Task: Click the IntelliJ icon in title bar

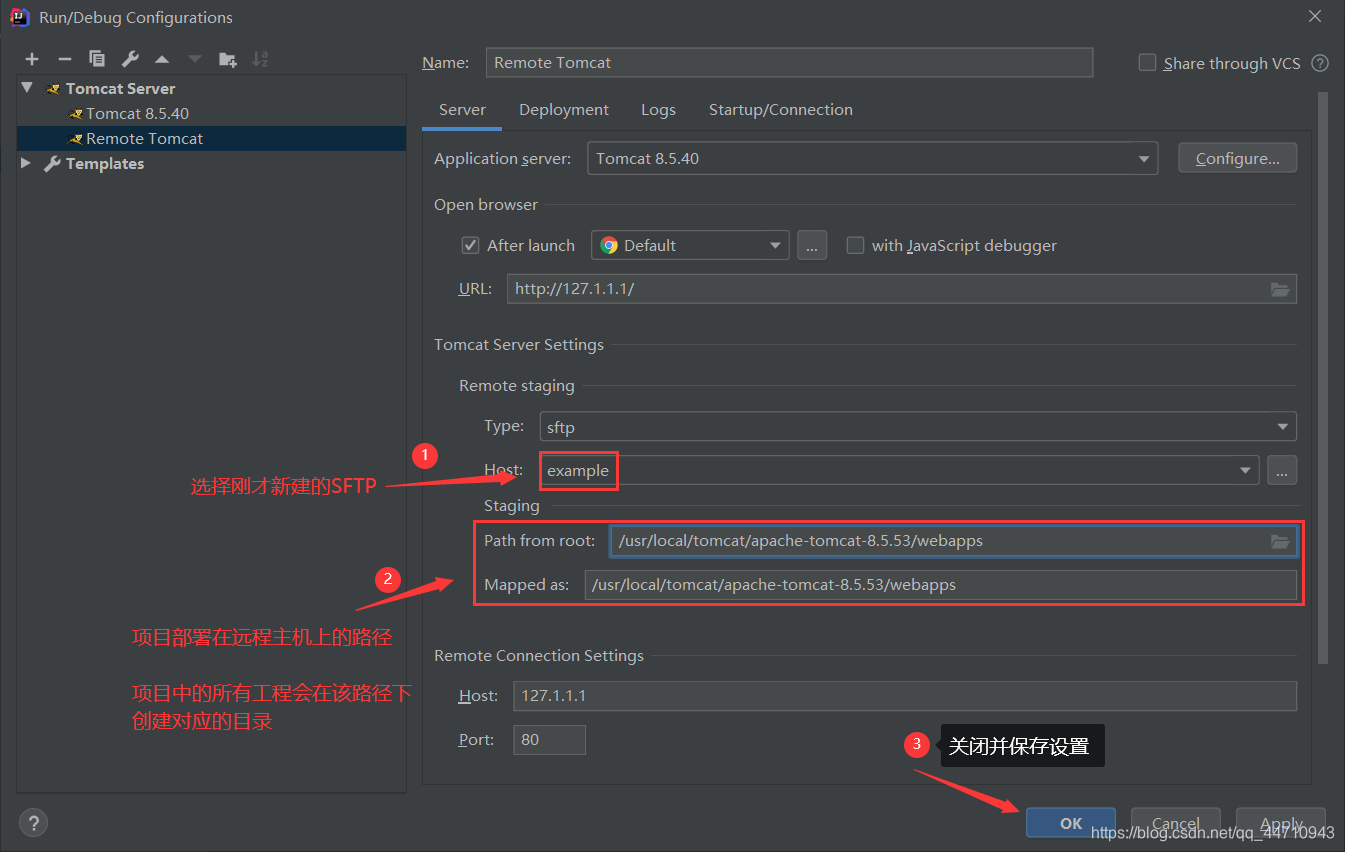Action: [19, 17]
